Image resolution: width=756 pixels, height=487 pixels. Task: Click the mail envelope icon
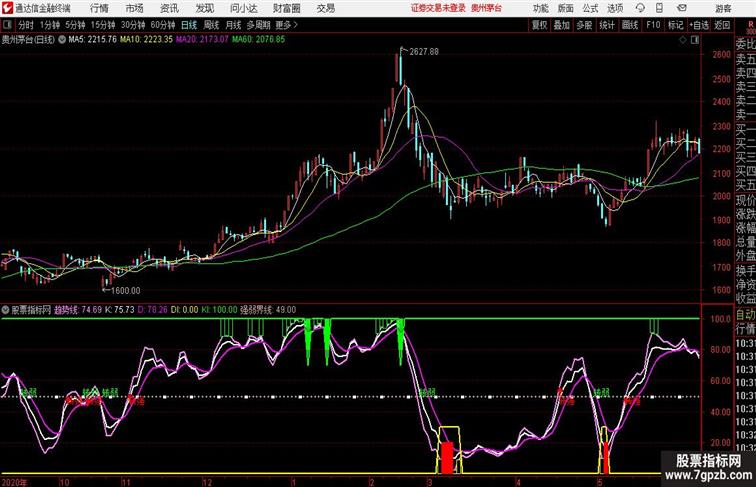pyautogui.click(x=682, y=8)
